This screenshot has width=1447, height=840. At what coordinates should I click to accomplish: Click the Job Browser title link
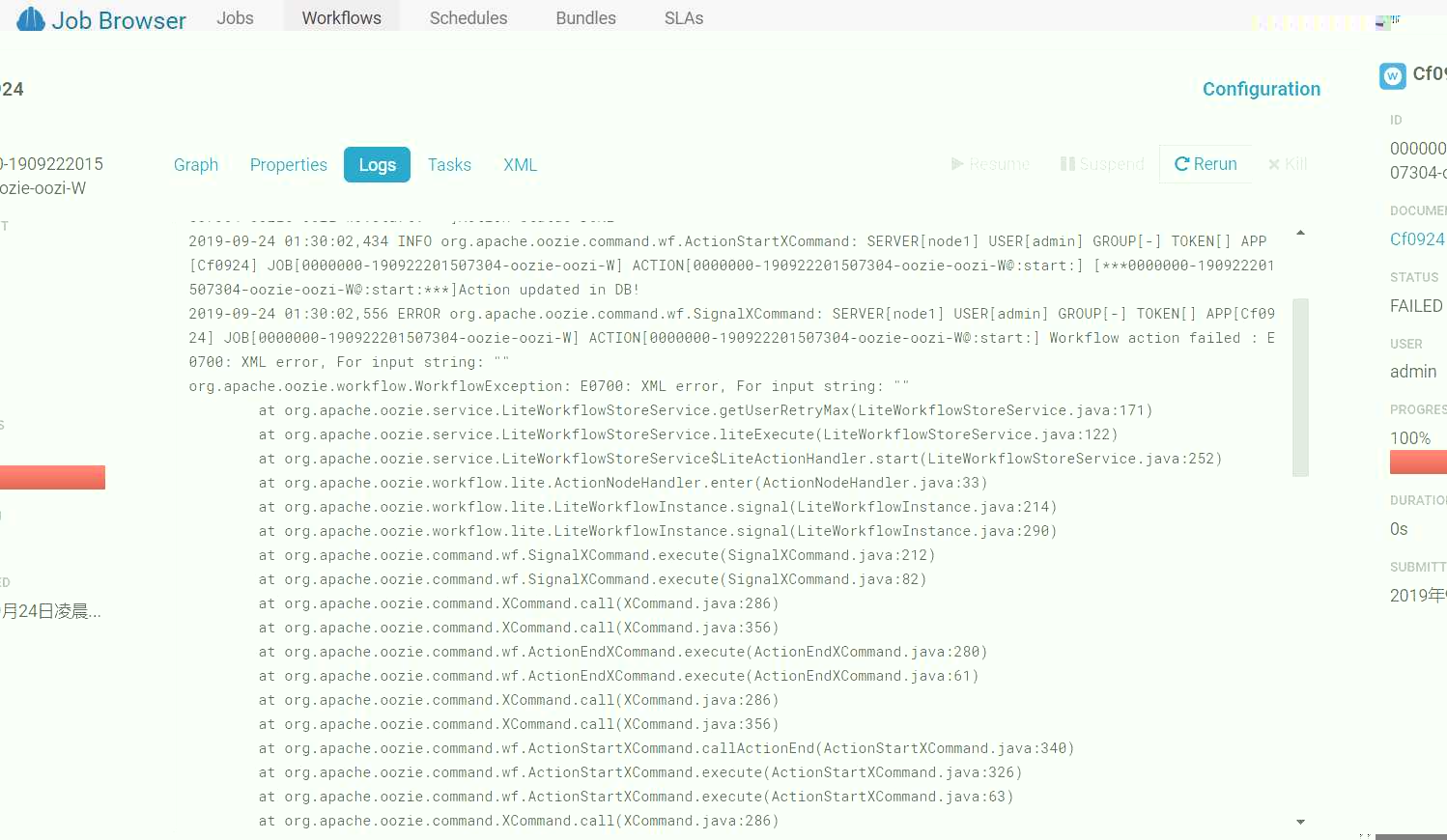[x=118, y=20]
